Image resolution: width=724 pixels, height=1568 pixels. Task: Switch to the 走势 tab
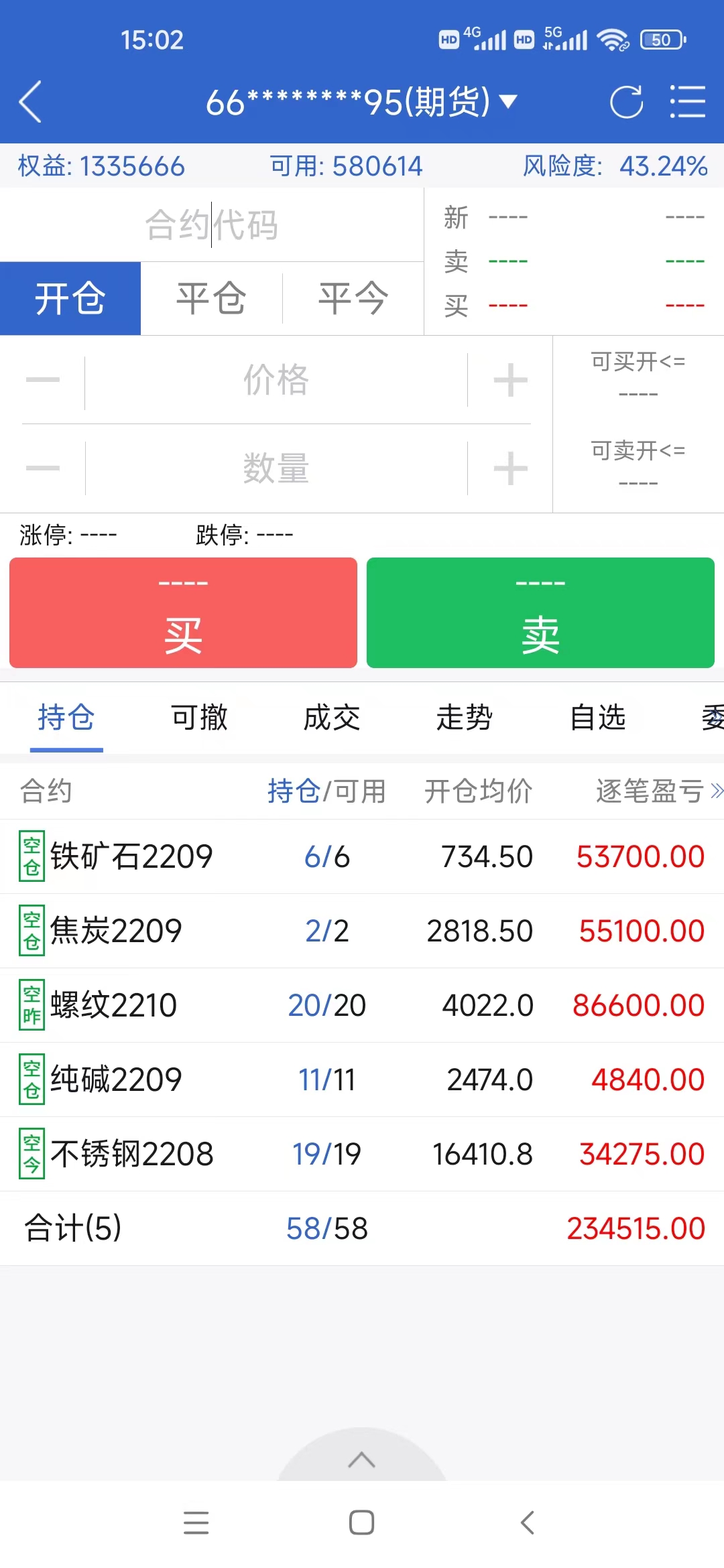[x=465, y=718]
